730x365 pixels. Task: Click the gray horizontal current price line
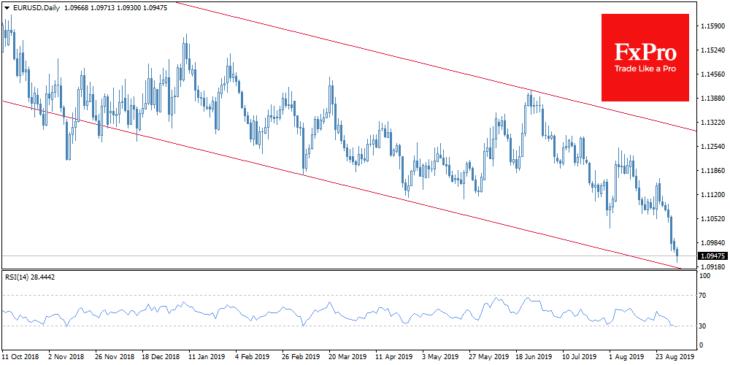click(x=349, y=256)
